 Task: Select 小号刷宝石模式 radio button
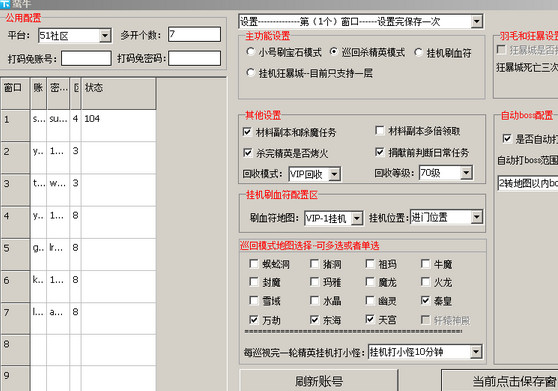(x=251, y=52)
